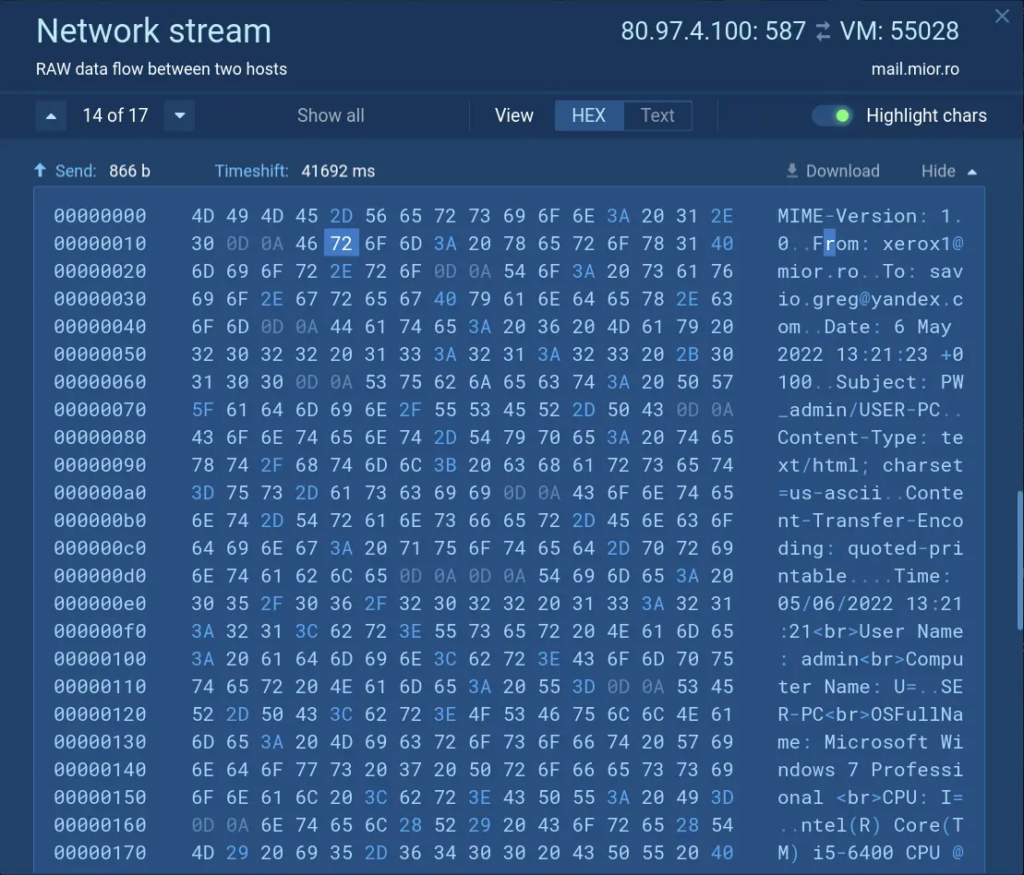
Task: Click the vertical scrollbar thumb
Action: coord(1019,560)
